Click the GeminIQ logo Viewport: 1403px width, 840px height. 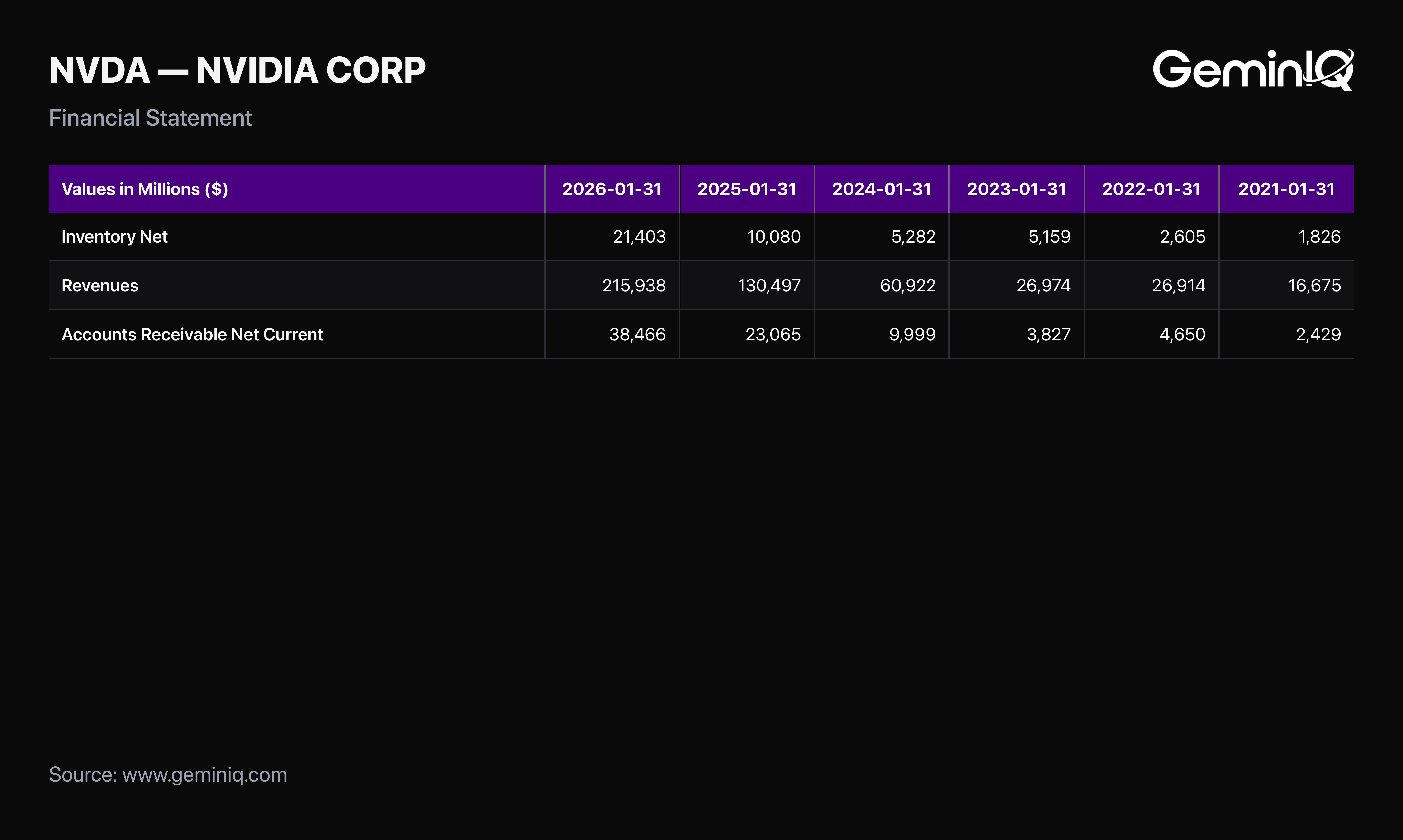[x=1253, y=70]
